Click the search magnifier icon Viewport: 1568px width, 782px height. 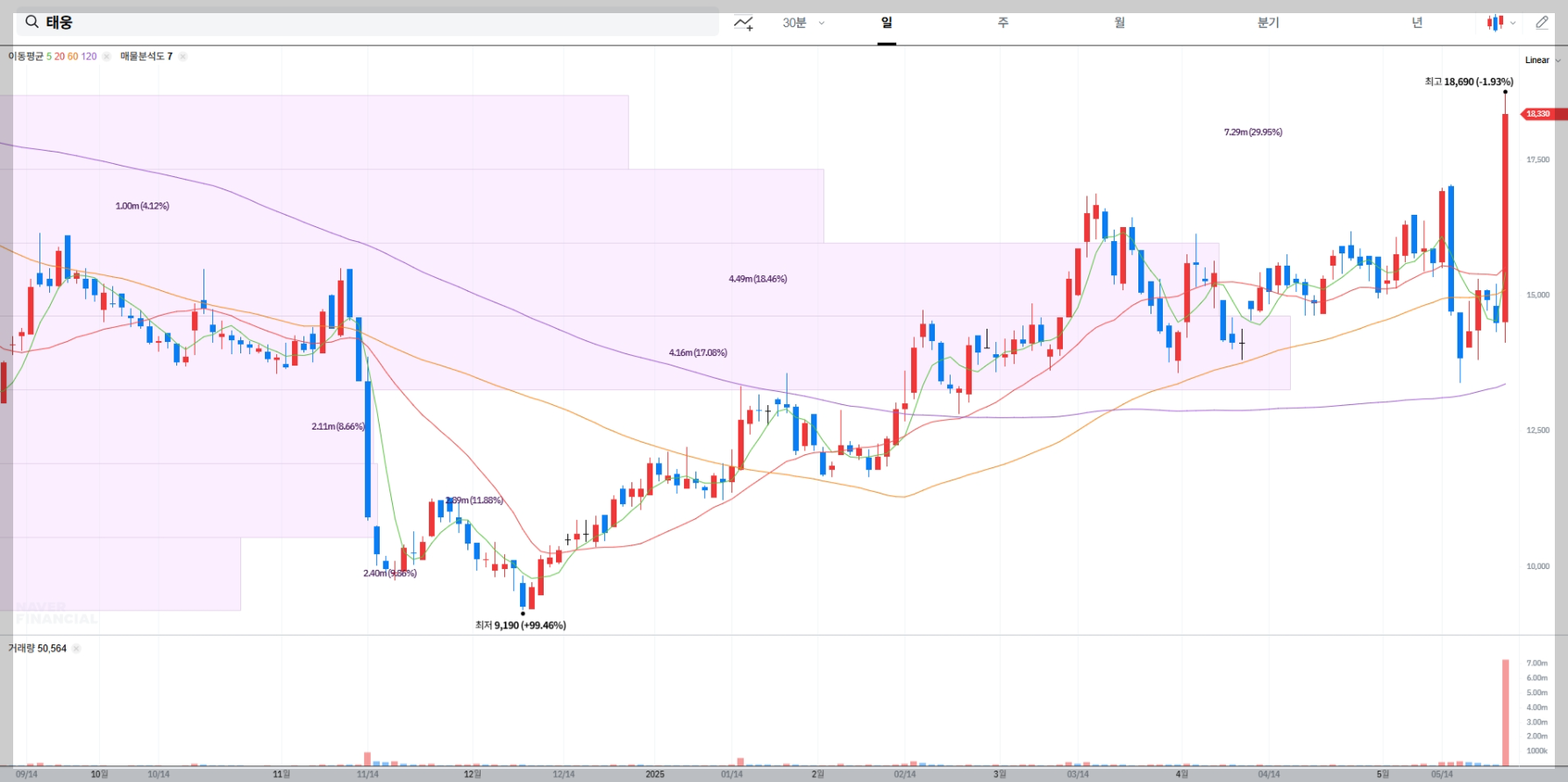(32, 22)
